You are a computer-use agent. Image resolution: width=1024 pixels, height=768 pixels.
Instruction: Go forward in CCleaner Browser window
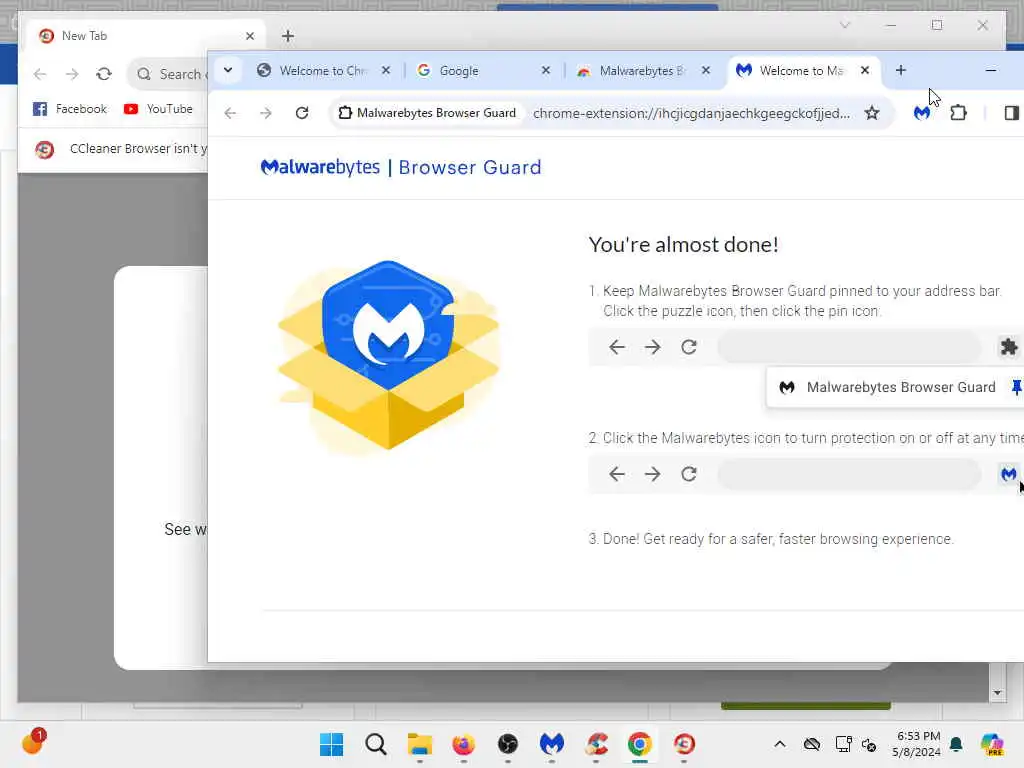point(72,74)
